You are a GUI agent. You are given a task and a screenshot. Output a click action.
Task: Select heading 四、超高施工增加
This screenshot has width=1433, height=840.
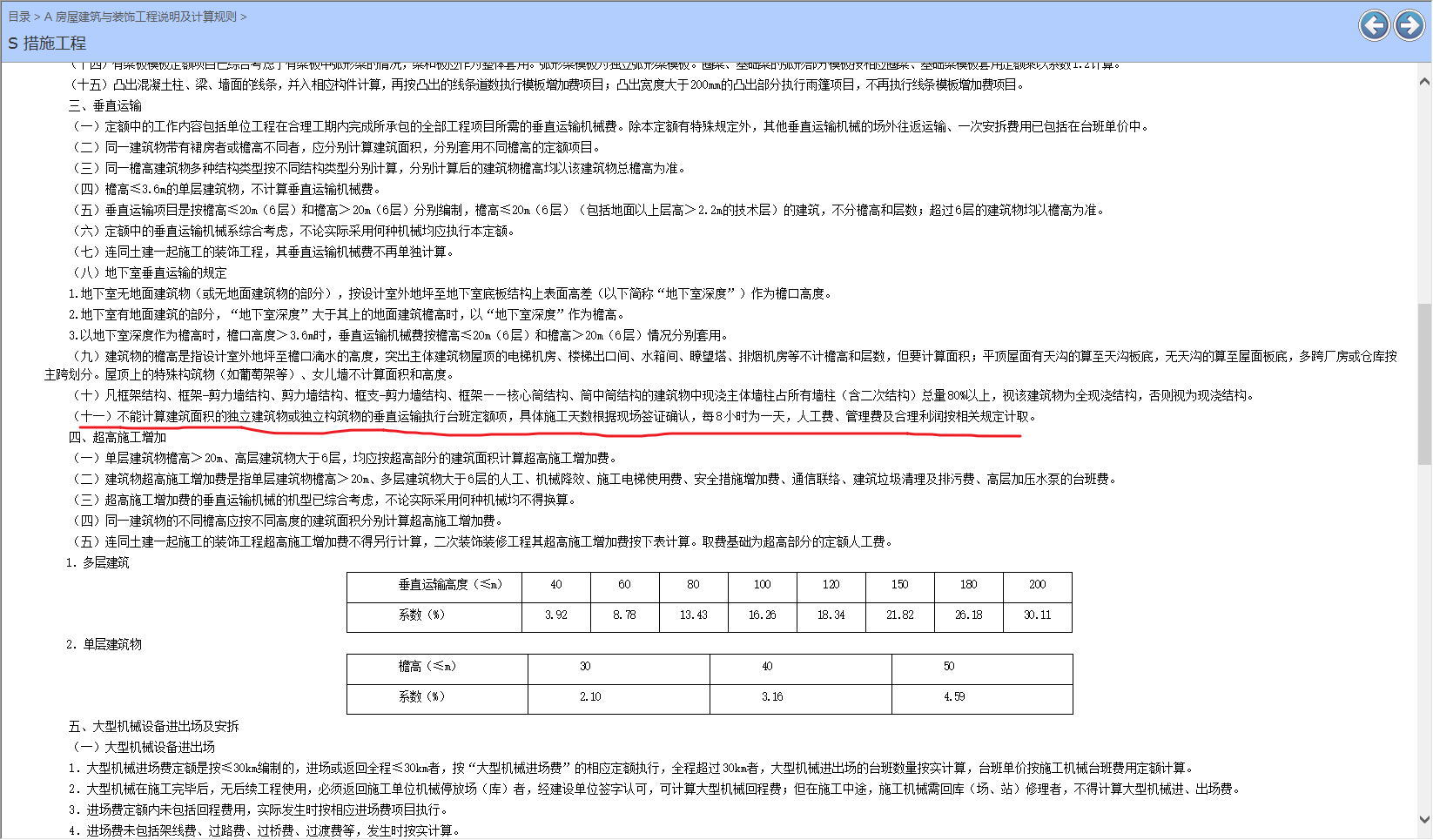118,437
